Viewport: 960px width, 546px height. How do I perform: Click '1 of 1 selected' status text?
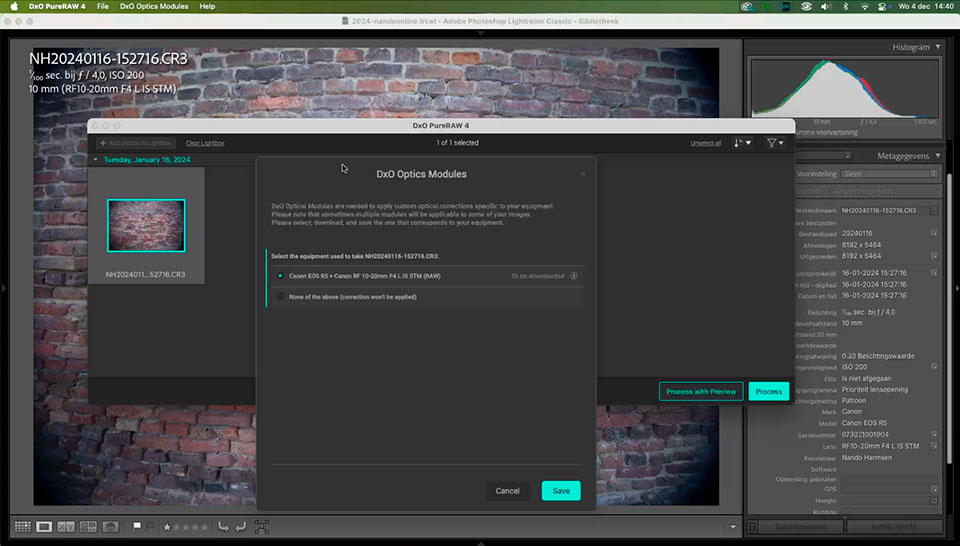pos(457,143)
